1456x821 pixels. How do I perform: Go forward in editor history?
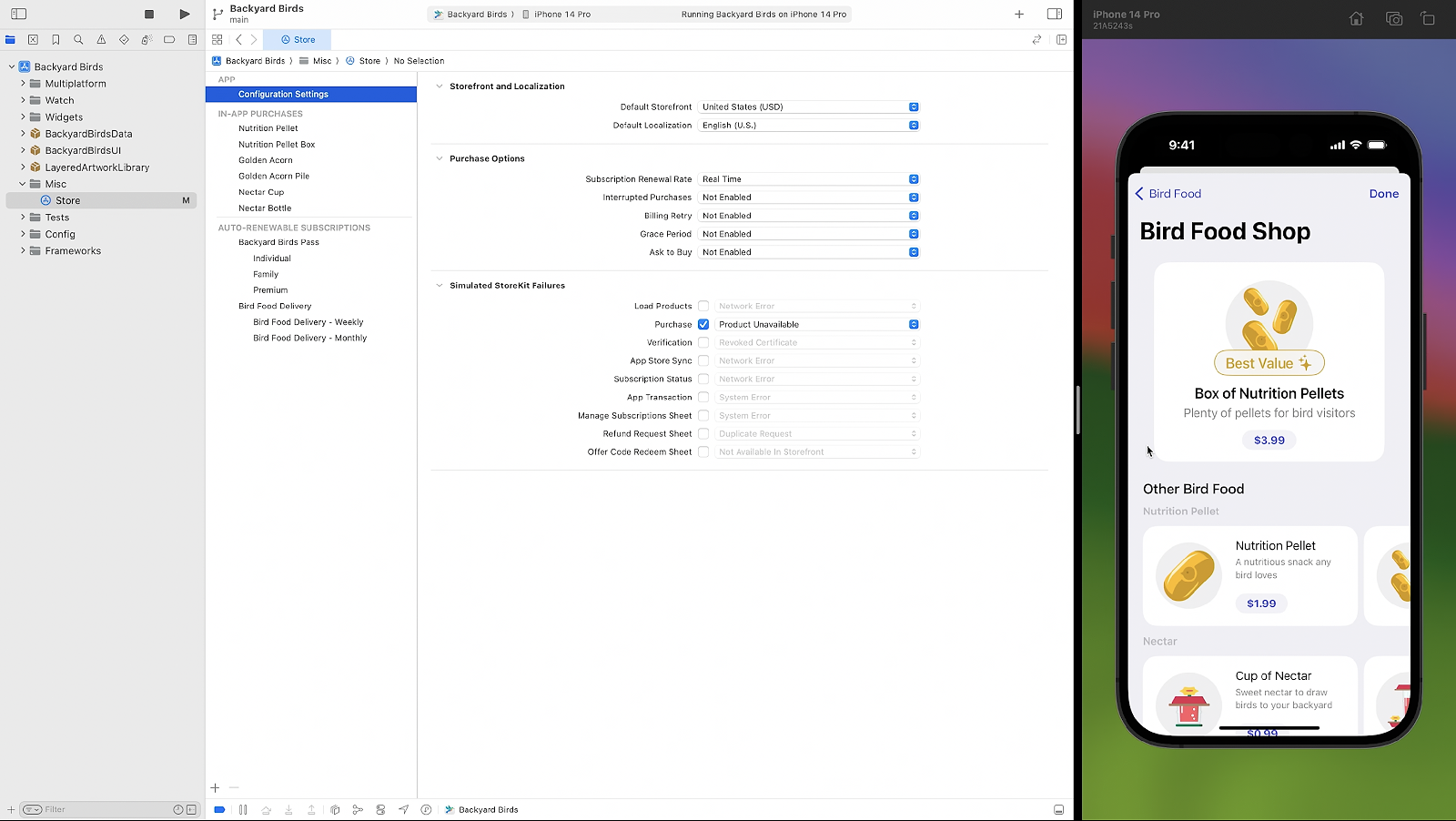click(254, 40)
